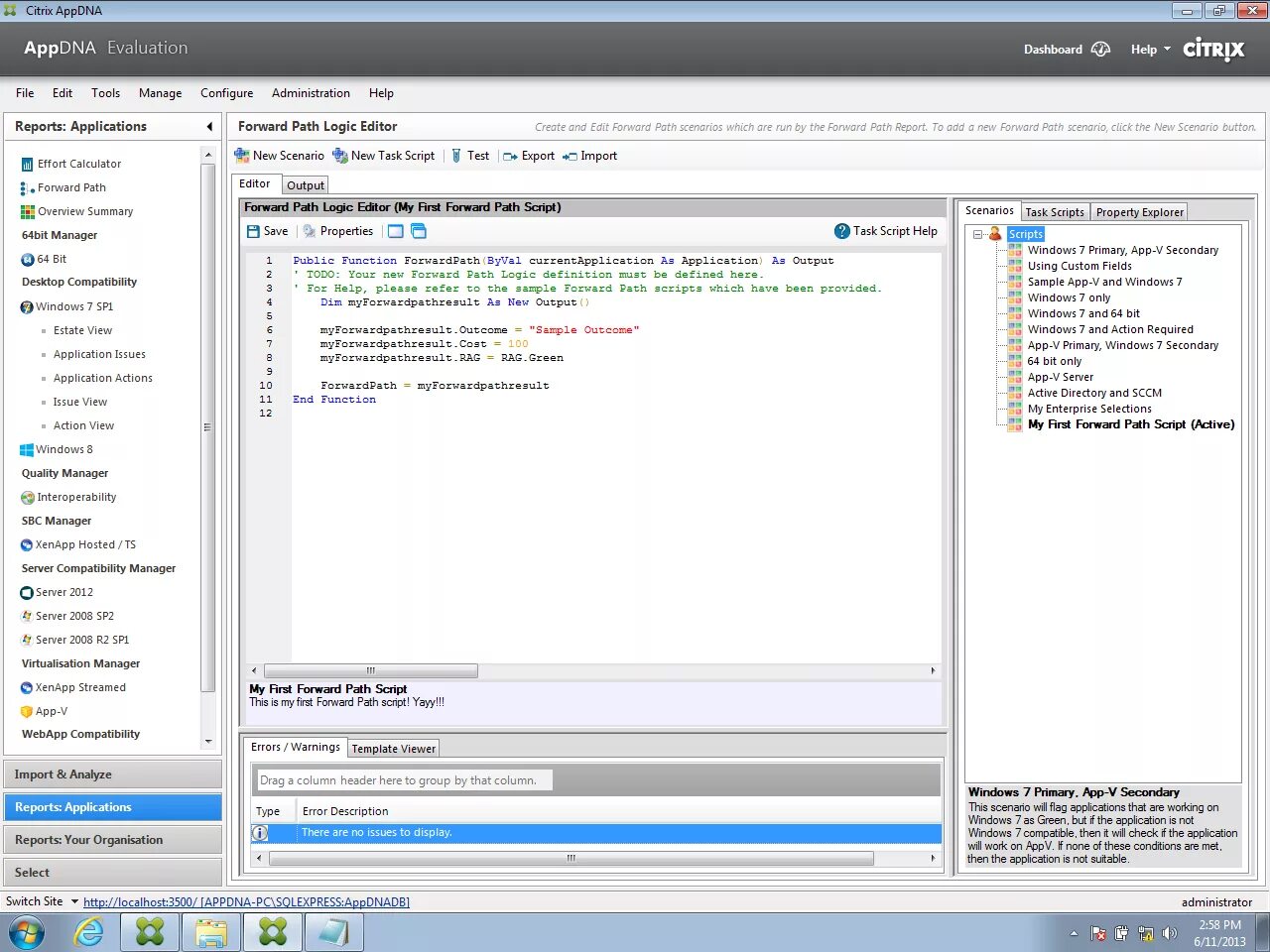Collapse the Reports: Applications side panel
Viewport: 1270px width, 952px height.
209,127
